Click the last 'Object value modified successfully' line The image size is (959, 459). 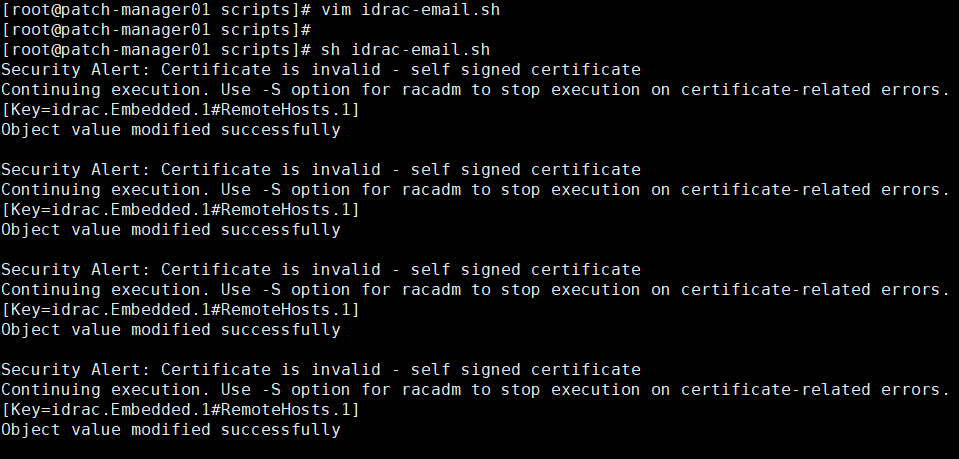(x=171, y=430)
